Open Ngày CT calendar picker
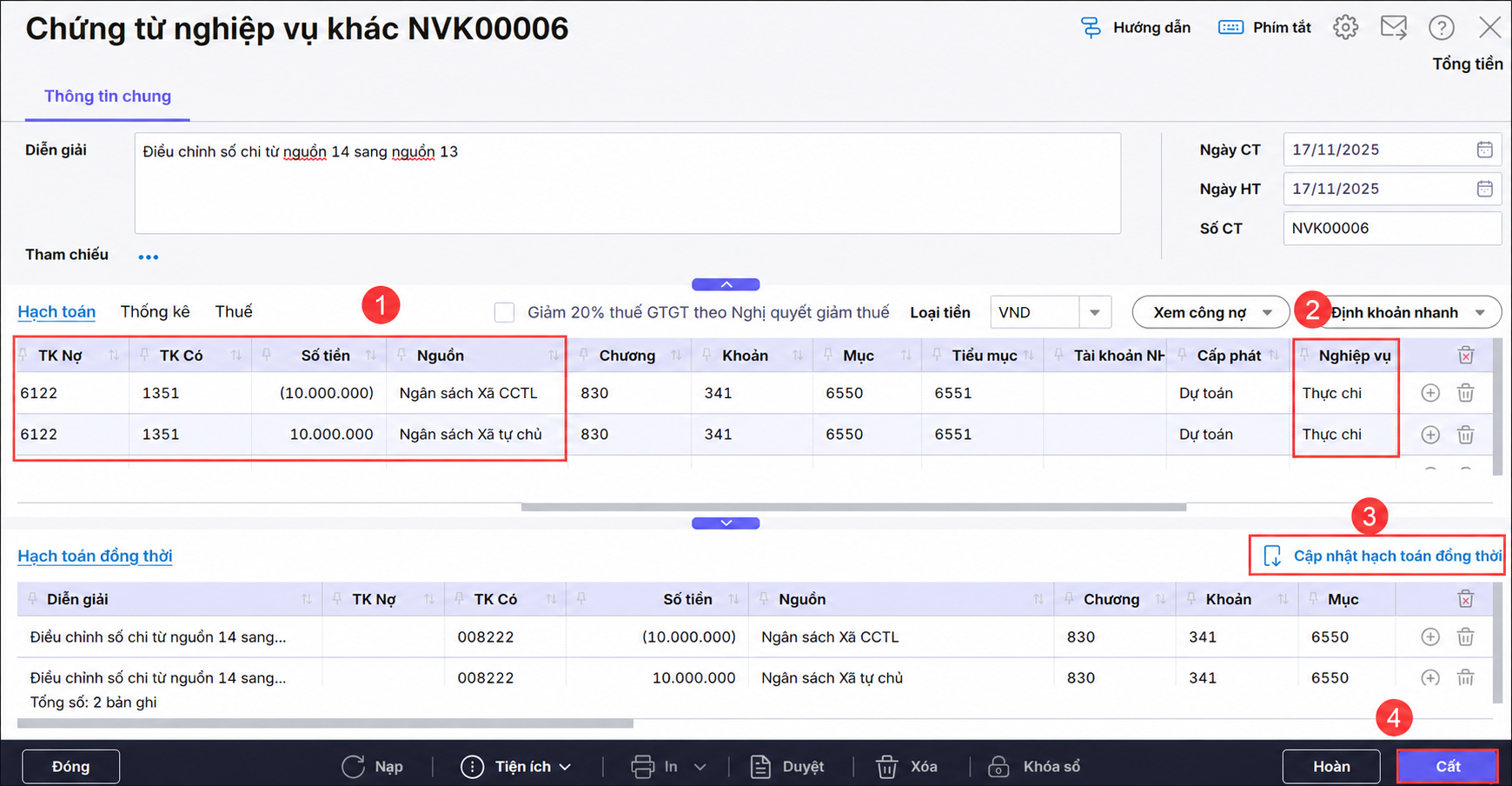The height and width of the screenshot is (786, 1512). tap(1484, 150)
